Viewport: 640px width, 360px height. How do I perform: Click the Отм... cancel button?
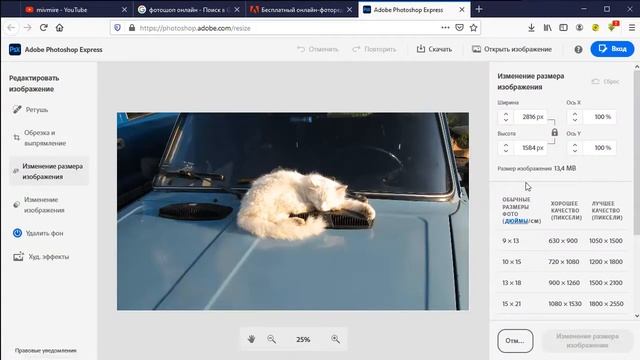515,341
